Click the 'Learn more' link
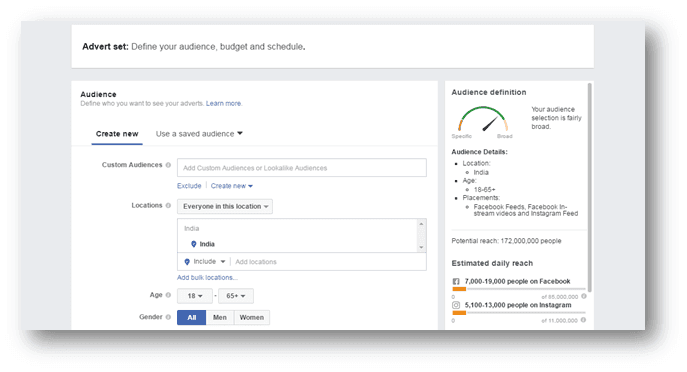This screenshot has width=687, height=372. click(x=223, y=103)
